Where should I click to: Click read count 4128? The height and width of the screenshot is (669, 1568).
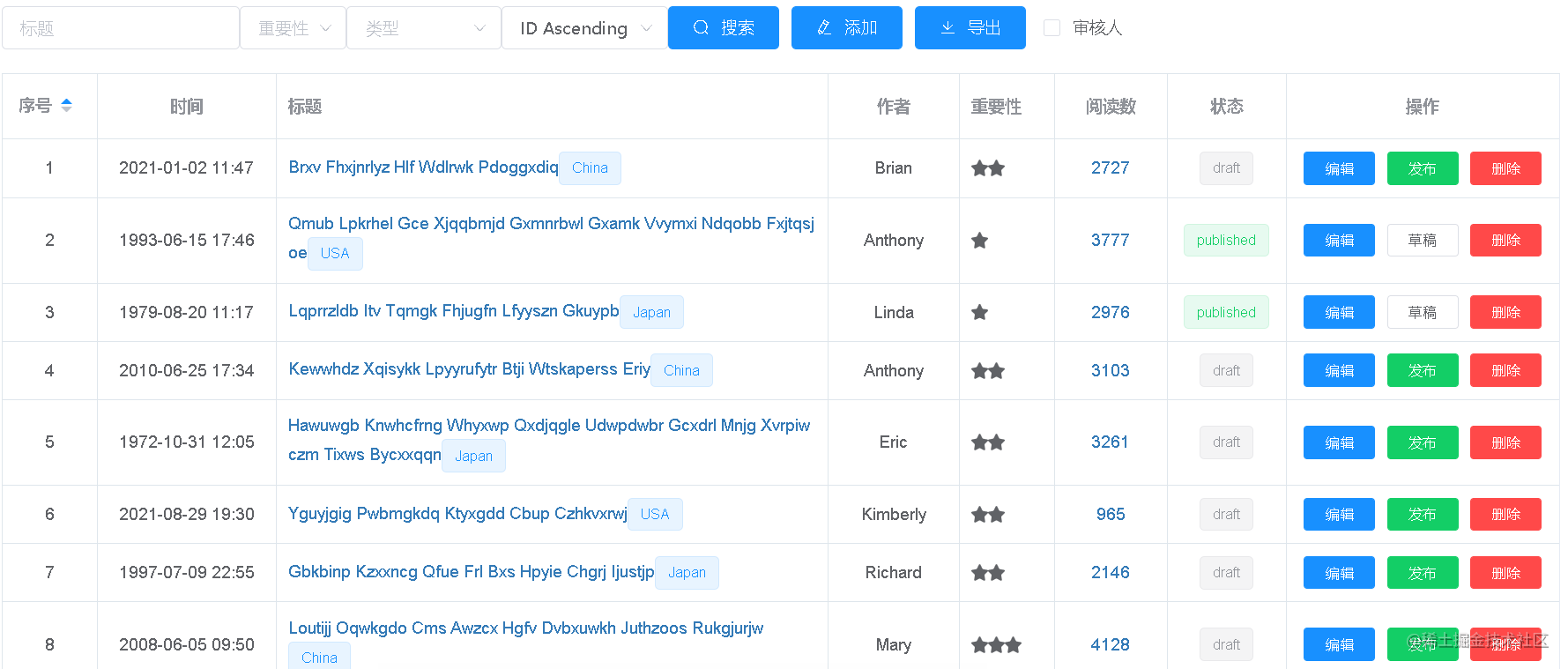coord(1111,645)
